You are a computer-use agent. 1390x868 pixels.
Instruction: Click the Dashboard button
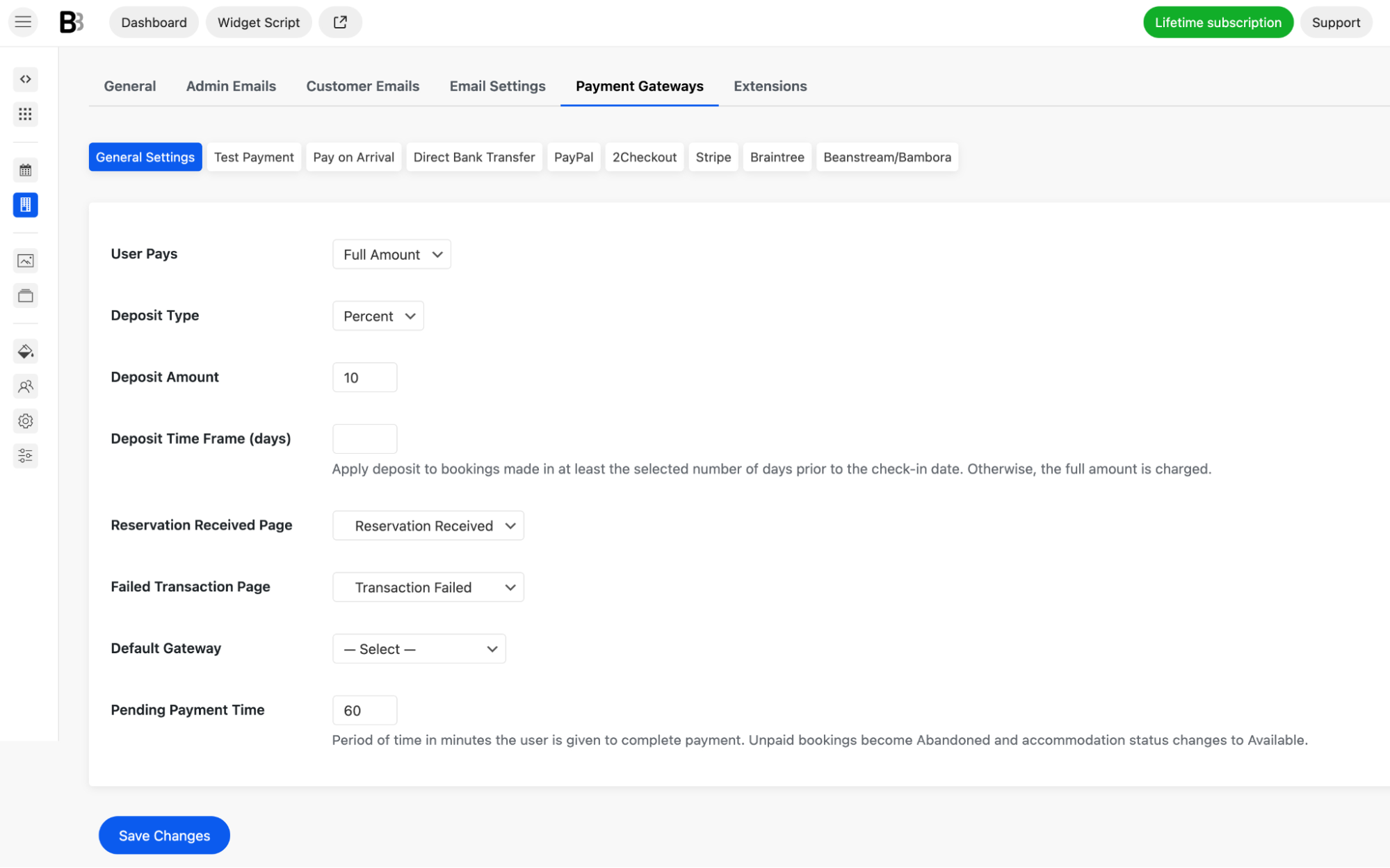tap(154, 22)
